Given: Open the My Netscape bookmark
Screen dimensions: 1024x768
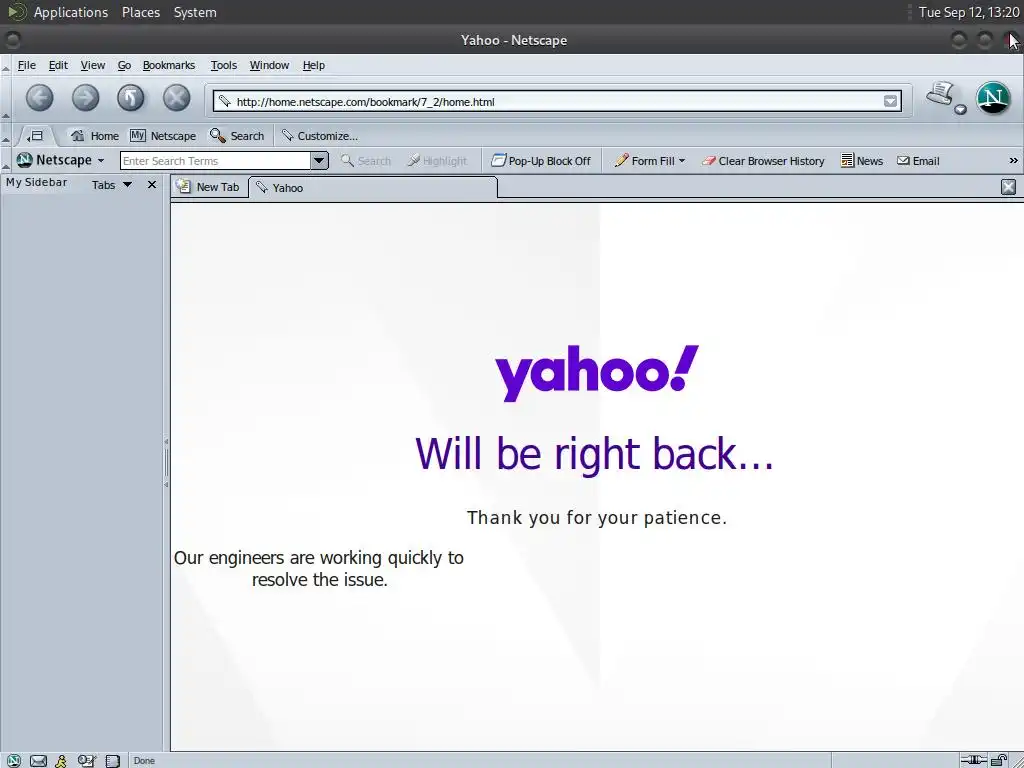Looking at the screenshot, I should (163, 136).
